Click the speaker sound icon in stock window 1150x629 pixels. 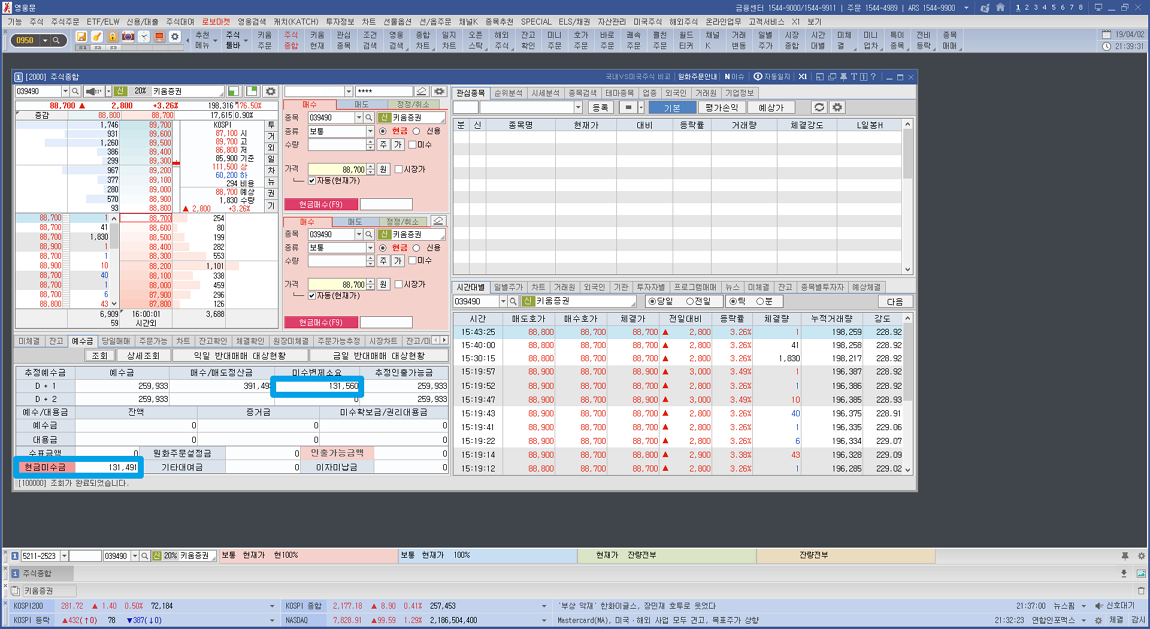click(x=93, y=92)
